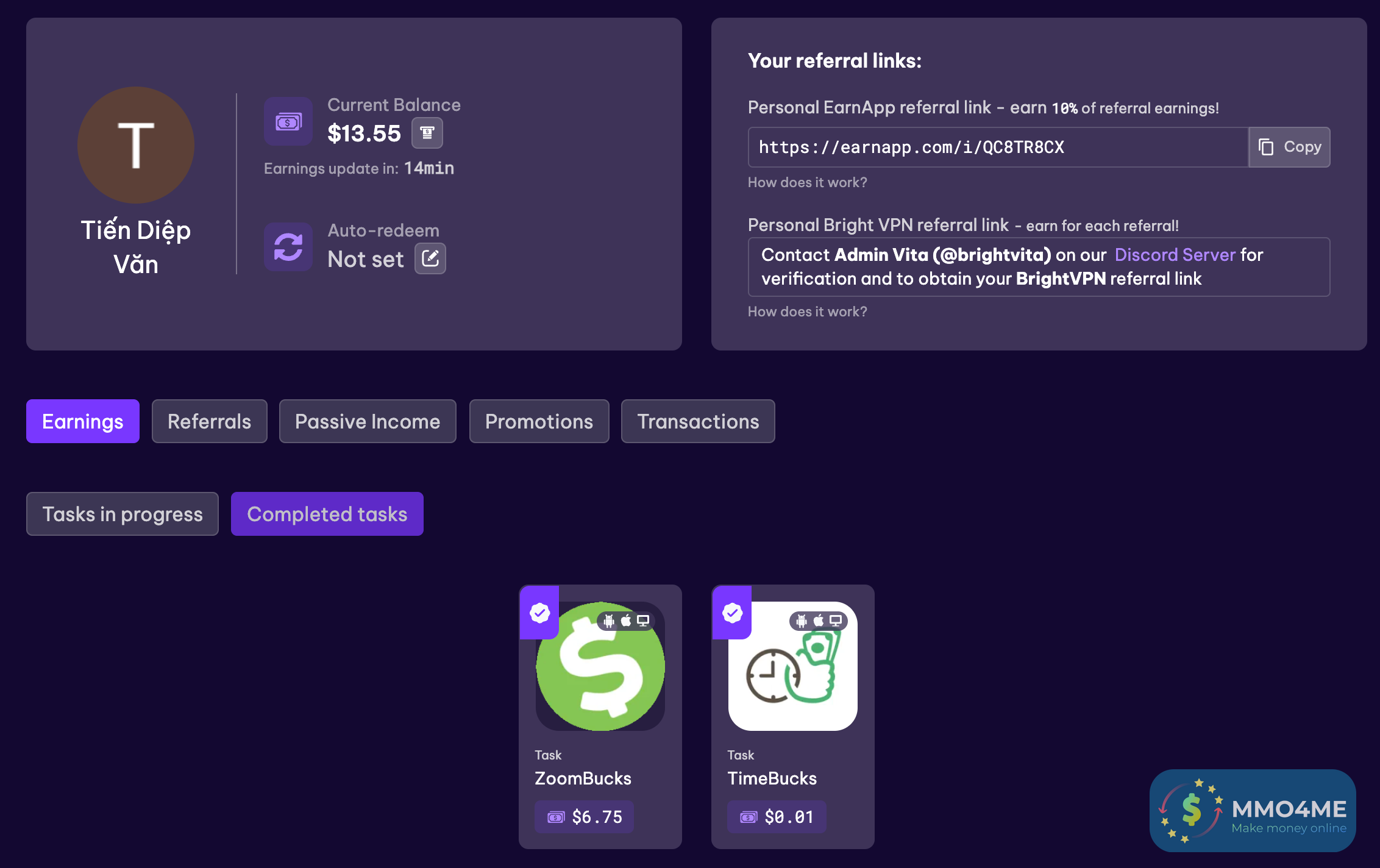Show Completed tasks
The width and height of the screenshot is (1380, 868).
click(x=327, y=514)
